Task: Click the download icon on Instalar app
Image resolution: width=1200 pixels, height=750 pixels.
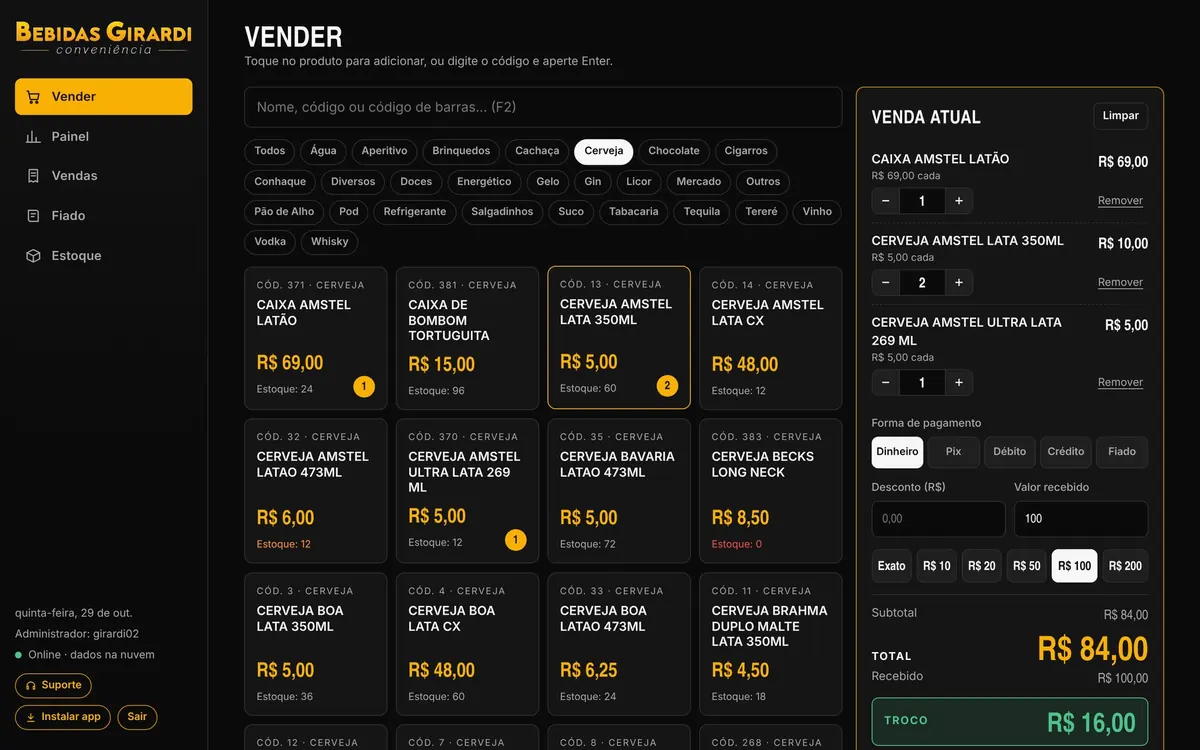Action: [31, 717]
